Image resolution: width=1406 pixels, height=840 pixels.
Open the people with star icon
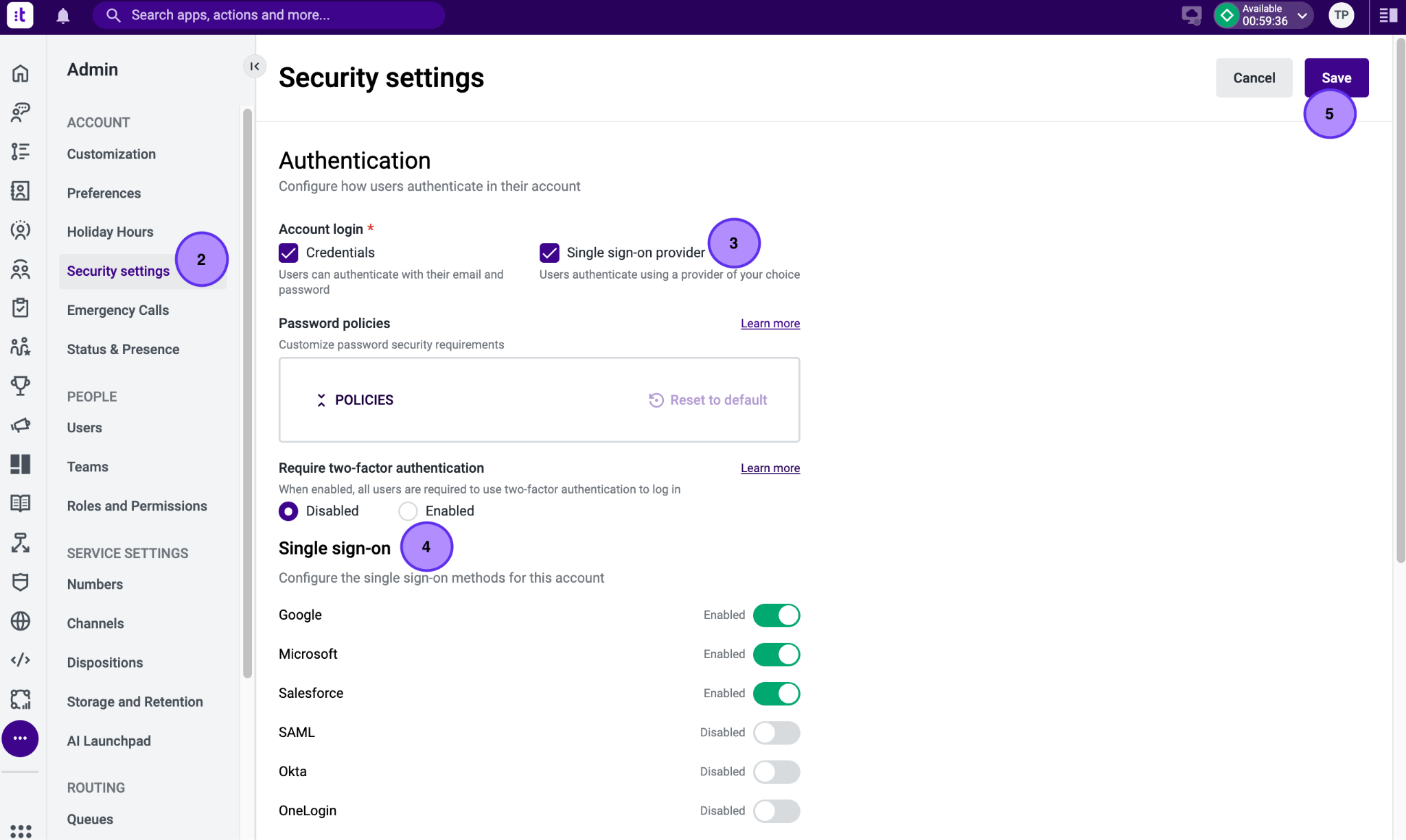tap(21, 347)
